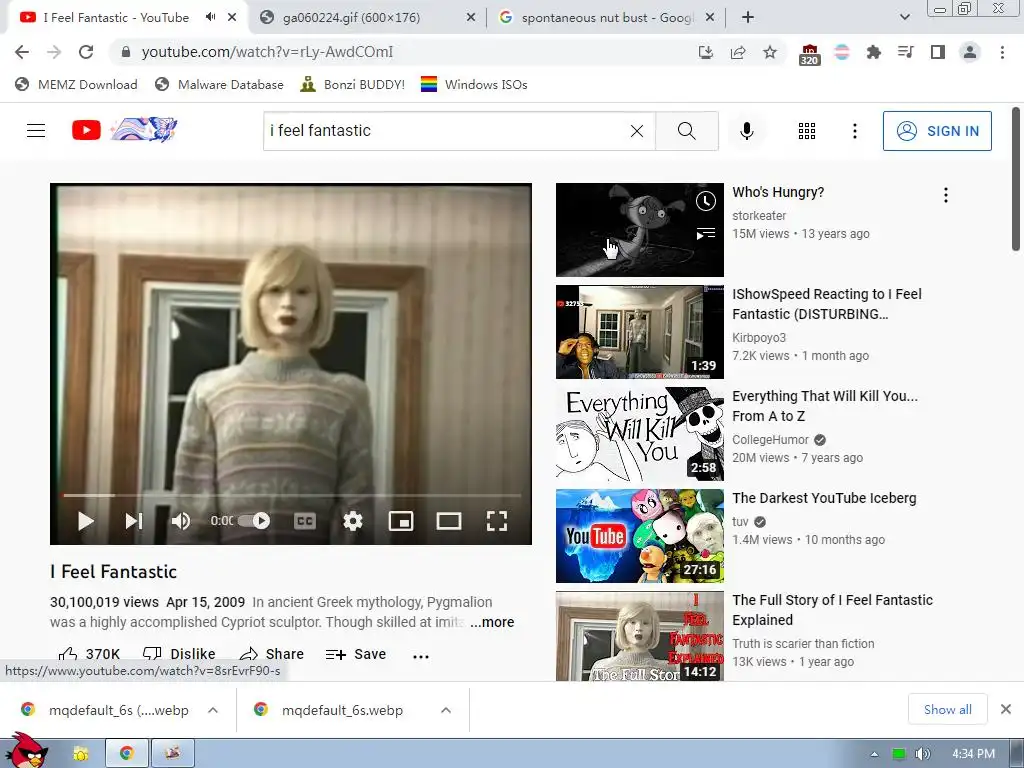Click the SIGN IN button
The height and width of the screenshot is (768, 1024).
point(937,131)
